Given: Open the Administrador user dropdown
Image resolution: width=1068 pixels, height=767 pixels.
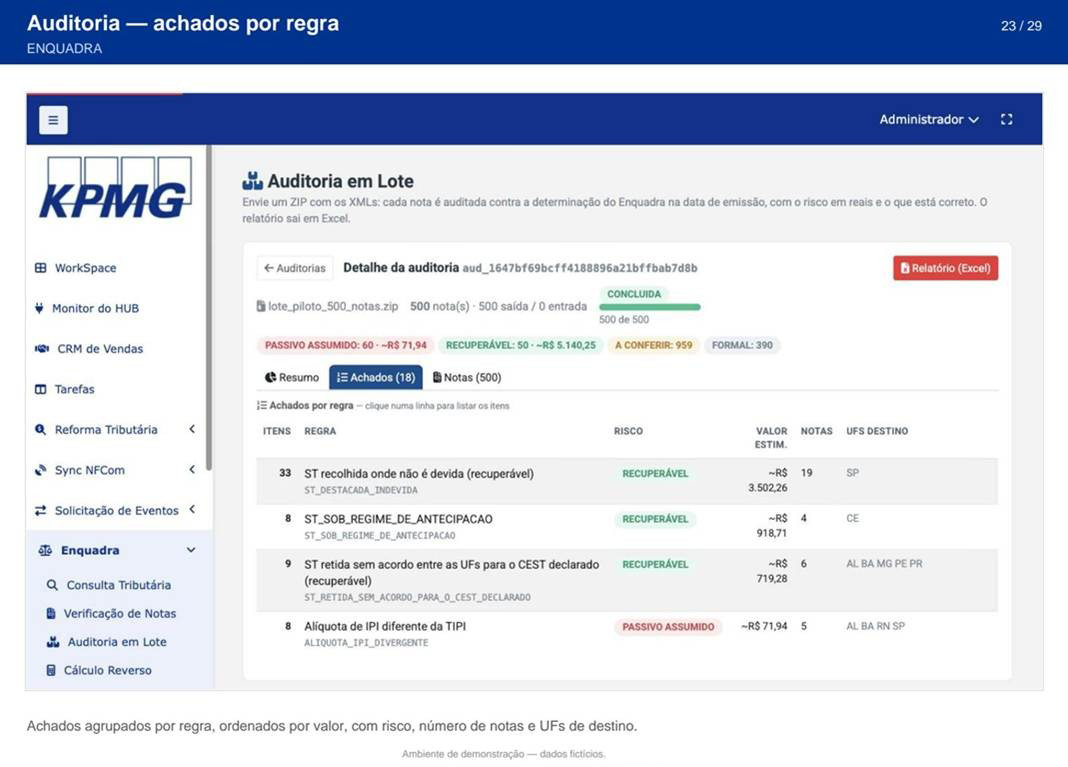Looking at the screenshot, I should click(x=929, y=120).
